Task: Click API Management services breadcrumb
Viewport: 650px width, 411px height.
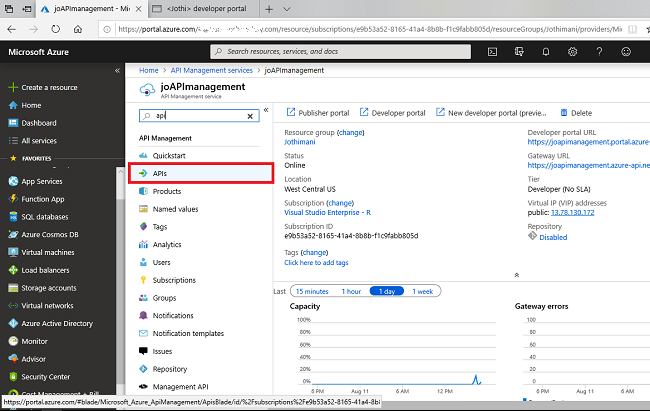Action: [211, 71]
